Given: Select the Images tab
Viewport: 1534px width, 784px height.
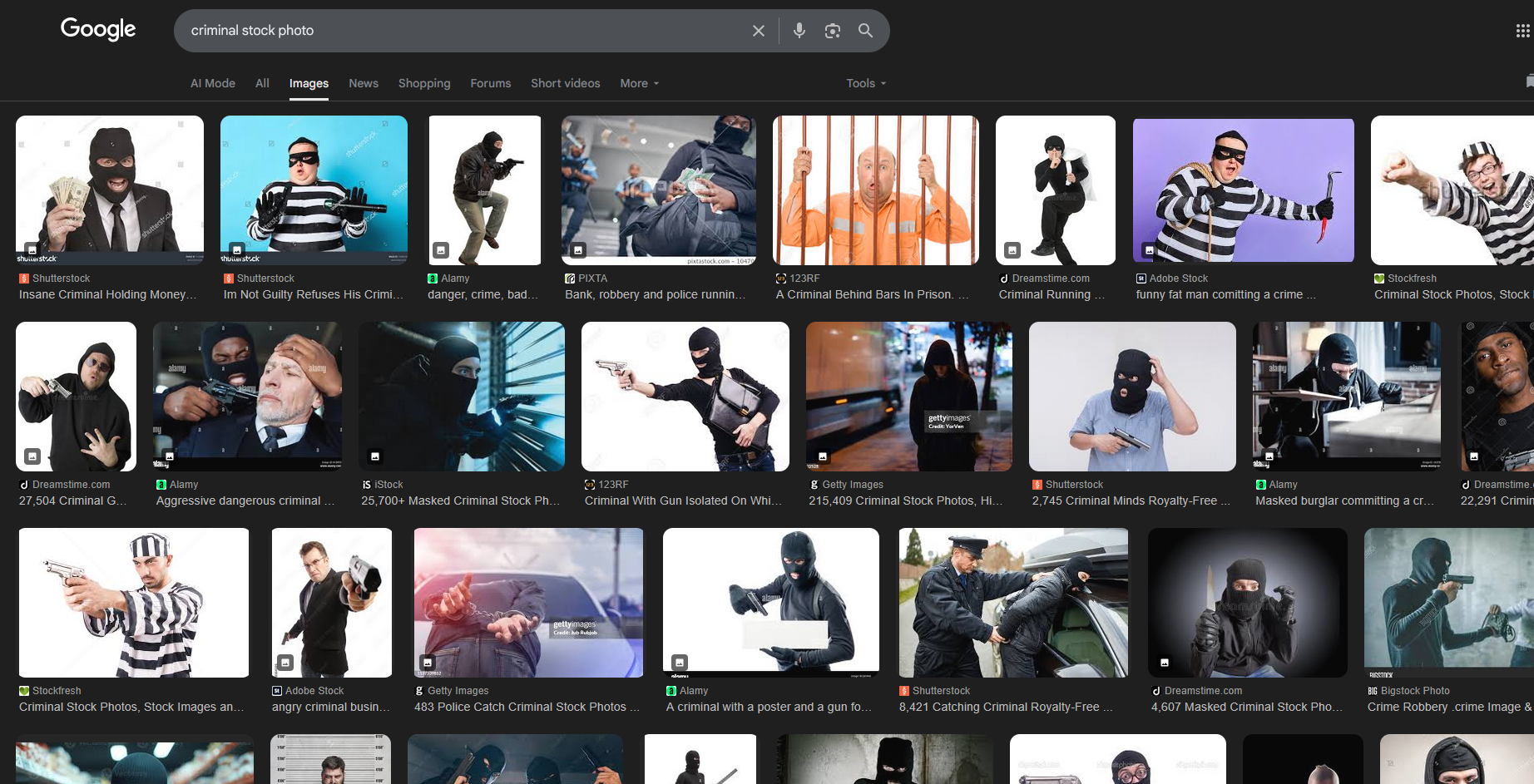Looking at the screenshot, I should click(x=309, y=83).
